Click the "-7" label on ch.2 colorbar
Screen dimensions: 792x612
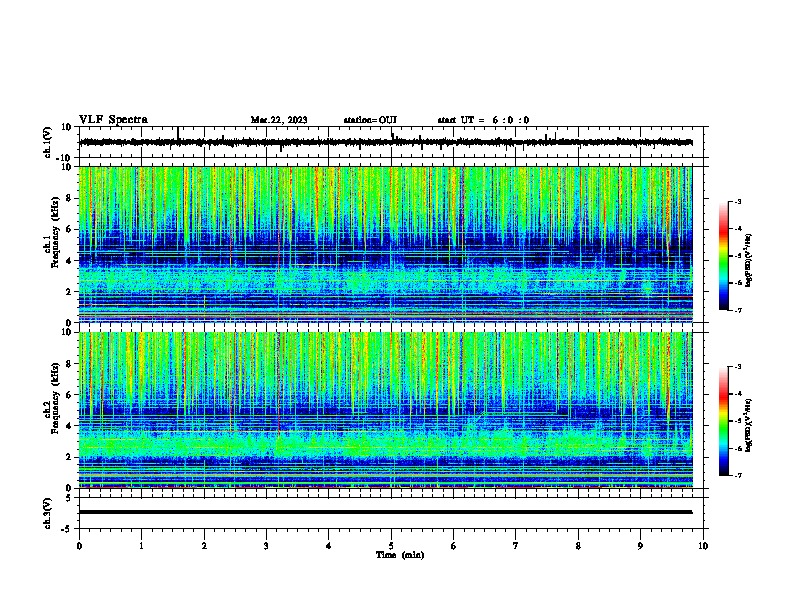(x=737, y=475)
